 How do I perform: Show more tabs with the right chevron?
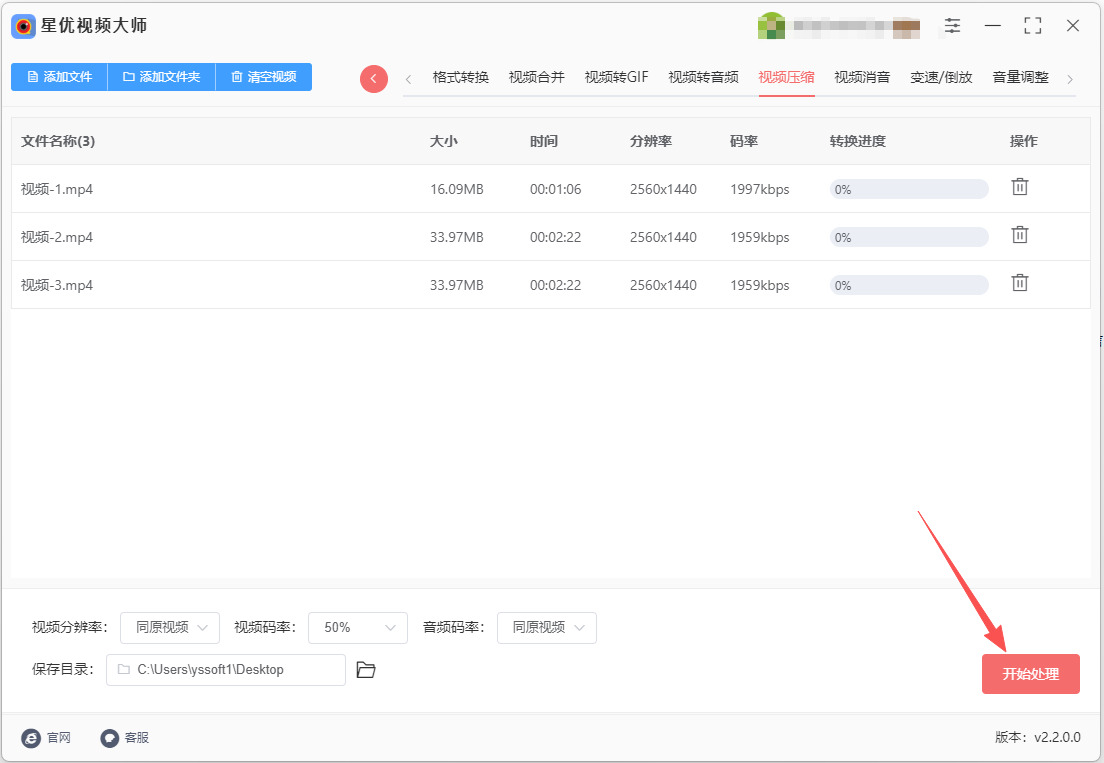click(x=1070, y=79)
